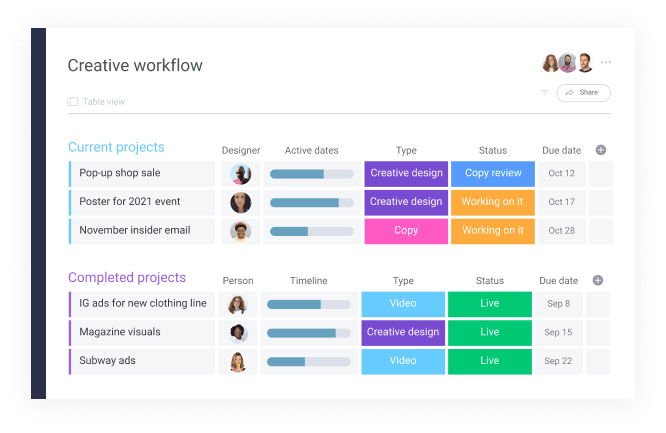This screenshot has width=666, height=433.
Task: Open the three-dot more options menu
Action: click(x=606, y=63)
